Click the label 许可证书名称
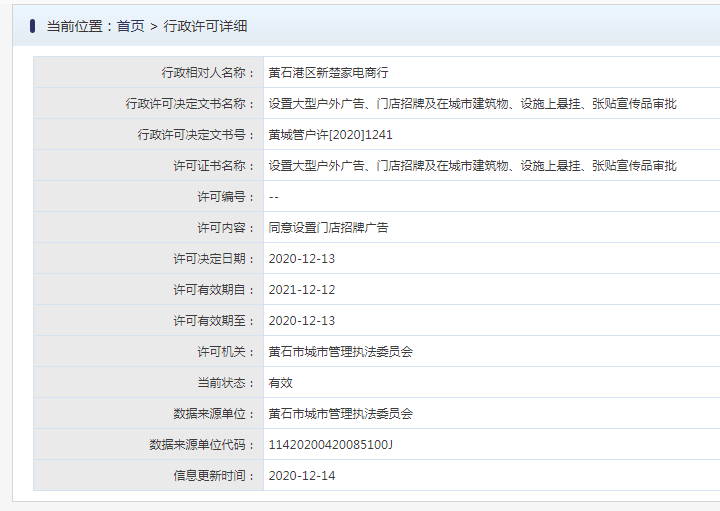The image size is (720, 511). coord(209,166)
